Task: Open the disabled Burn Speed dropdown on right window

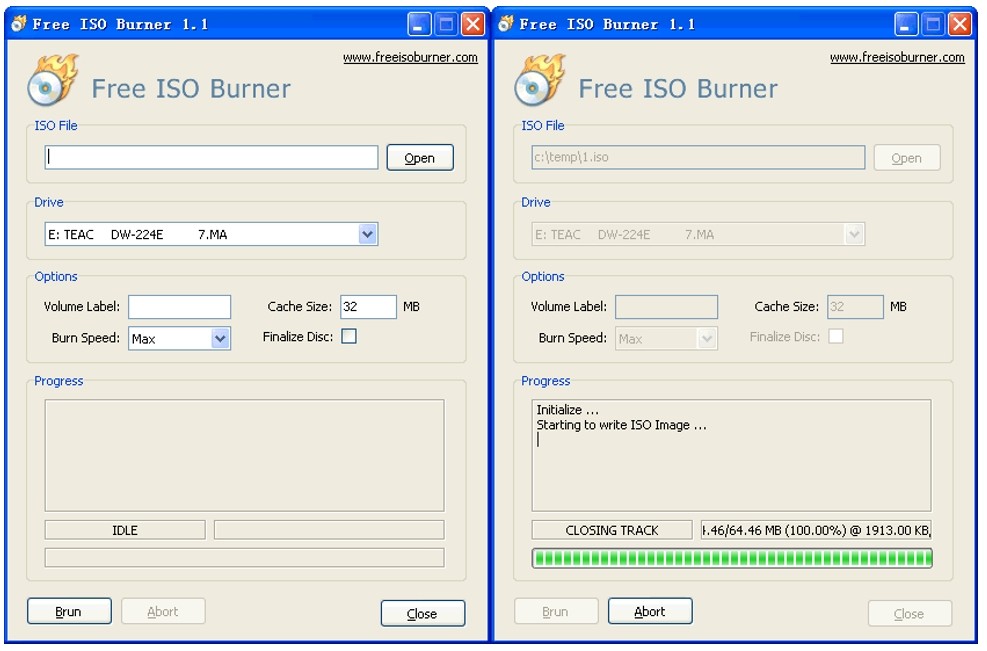Action: (708, 339)
